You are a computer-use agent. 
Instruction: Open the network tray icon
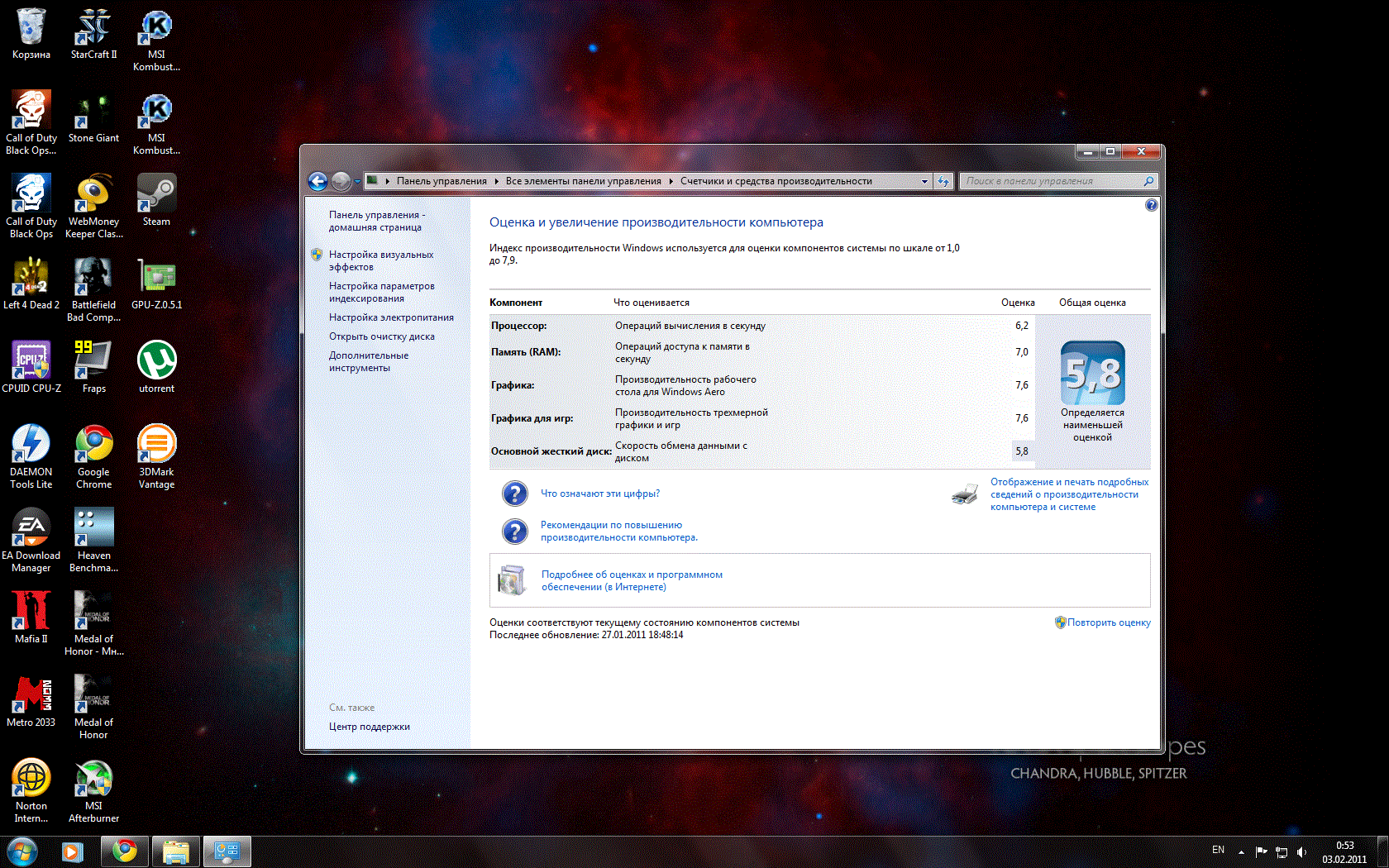click(1282, 851)
